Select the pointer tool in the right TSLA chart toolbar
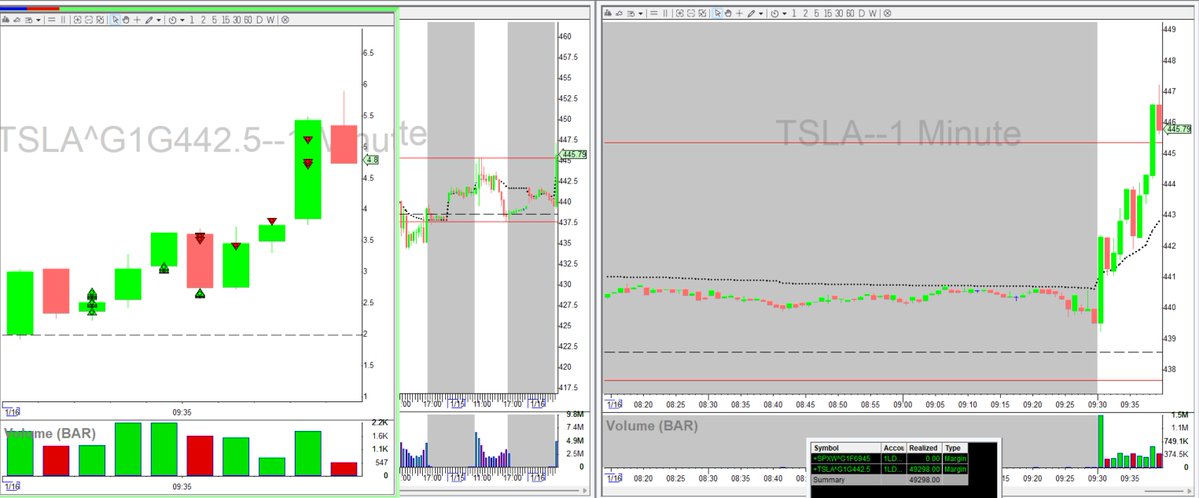1199x498 pixels. click(718, 13)
